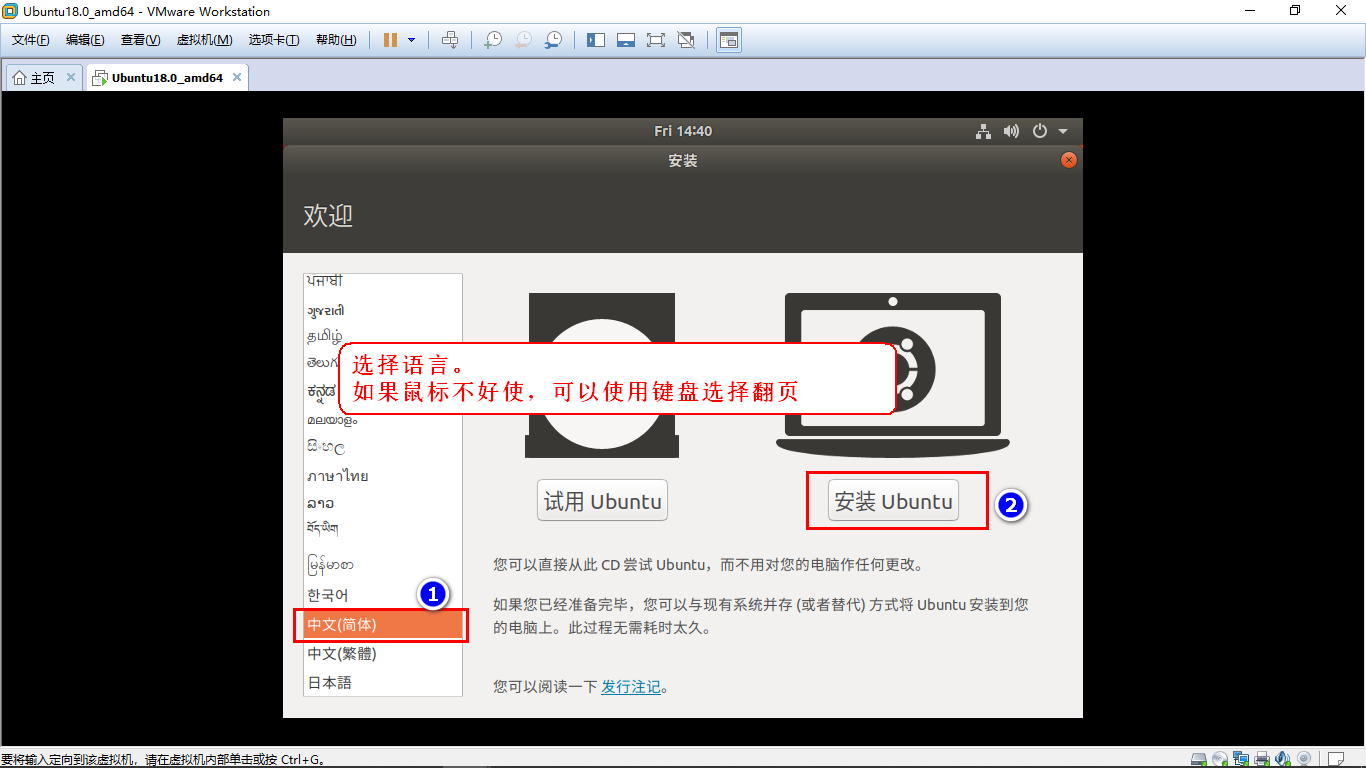Restore down the VMware Workstation window
1366x768 pixels.
(x=1296, y=11)
